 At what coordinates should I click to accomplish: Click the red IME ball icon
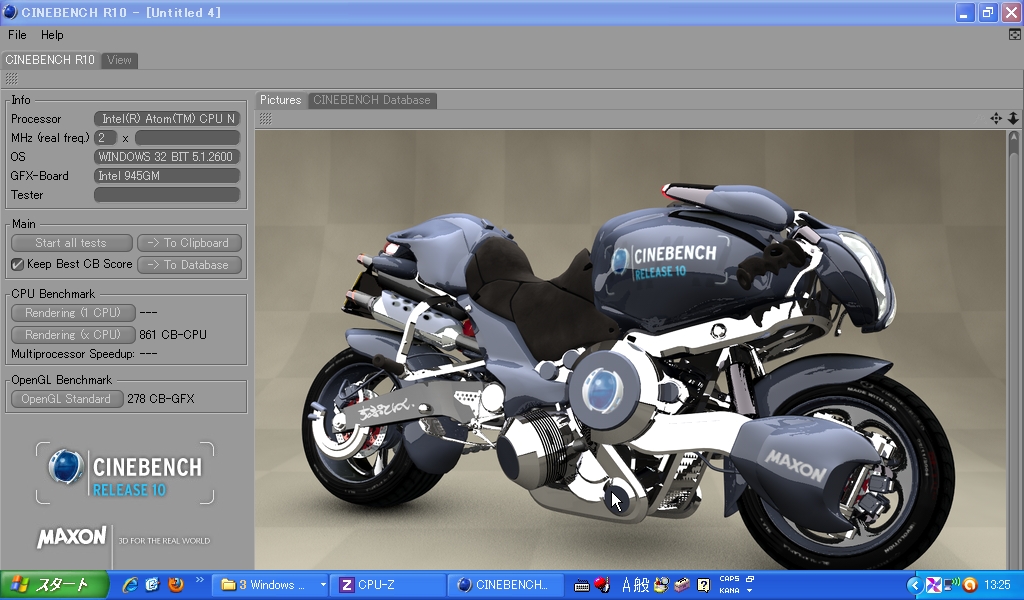pos(601,584)
